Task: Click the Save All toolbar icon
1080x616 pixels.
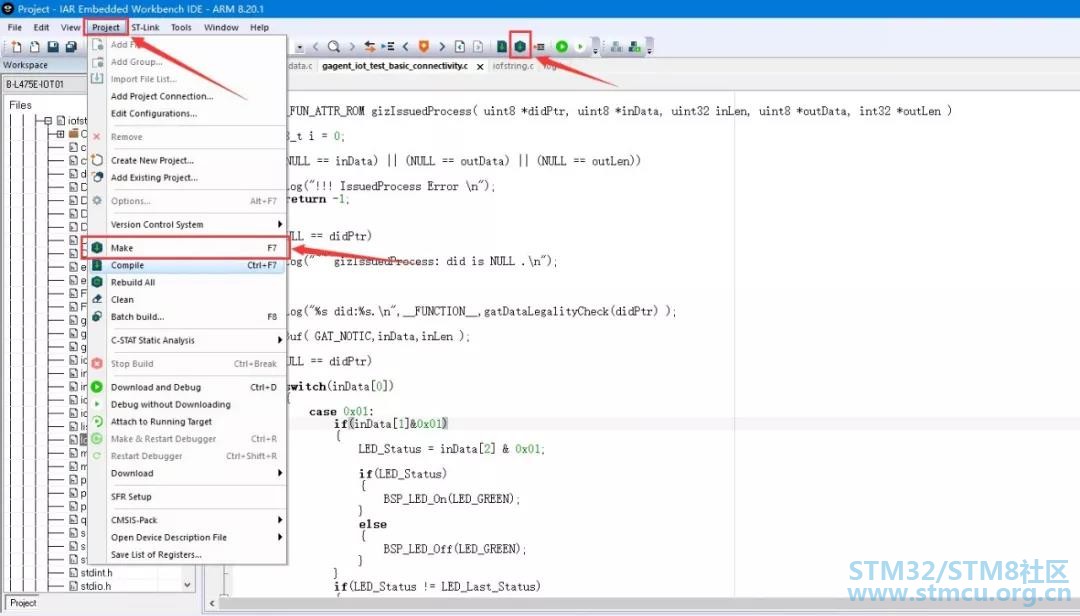Action: [x=71, y=47]
